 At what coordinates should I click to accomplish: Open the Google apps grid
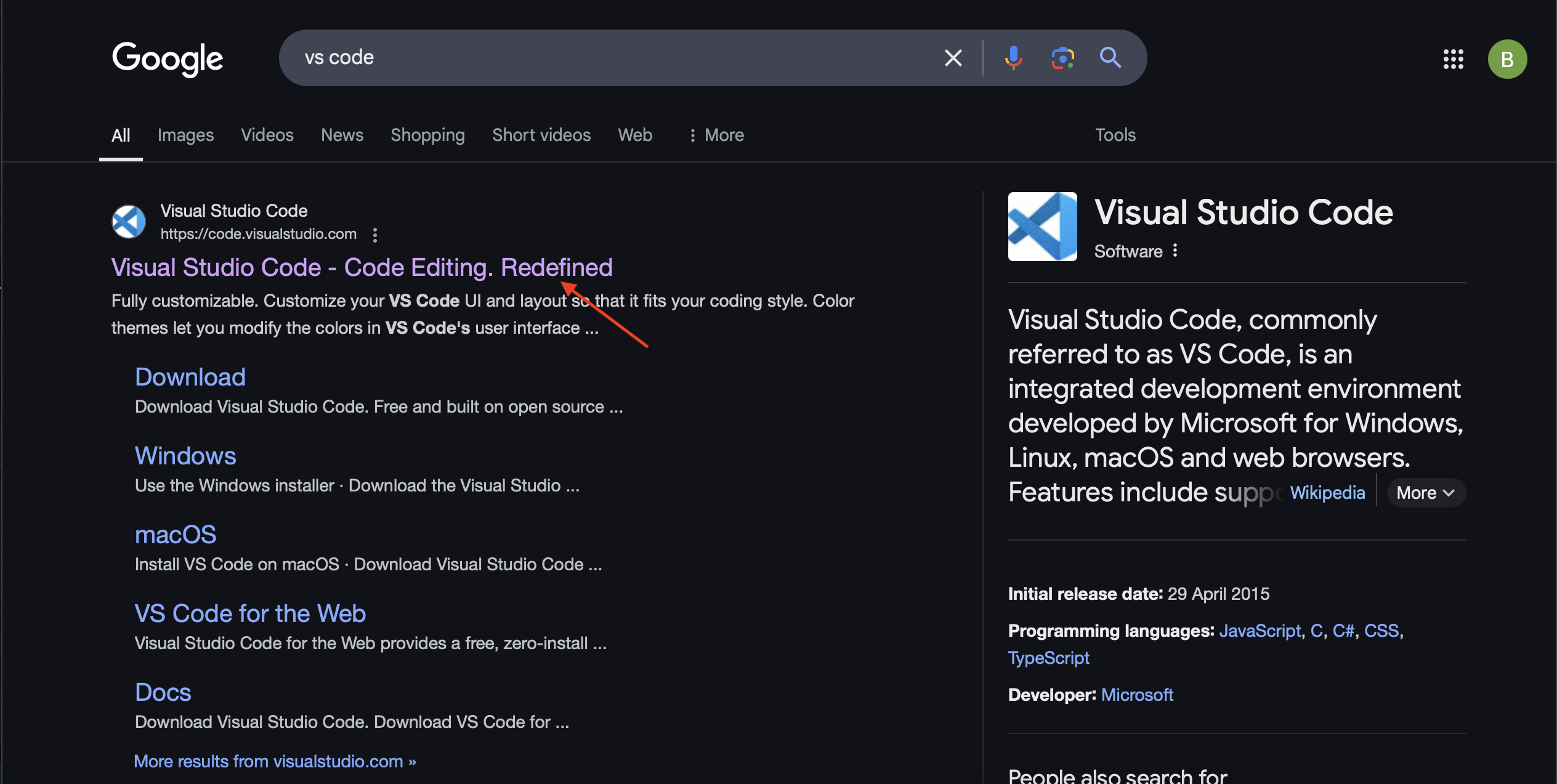[1453, 59]
